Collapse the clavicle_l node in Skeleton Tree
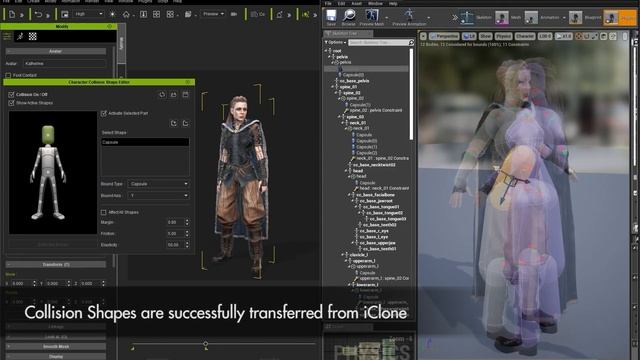The image size is (640, 360). pyautogui.click(x=342, y=255)
